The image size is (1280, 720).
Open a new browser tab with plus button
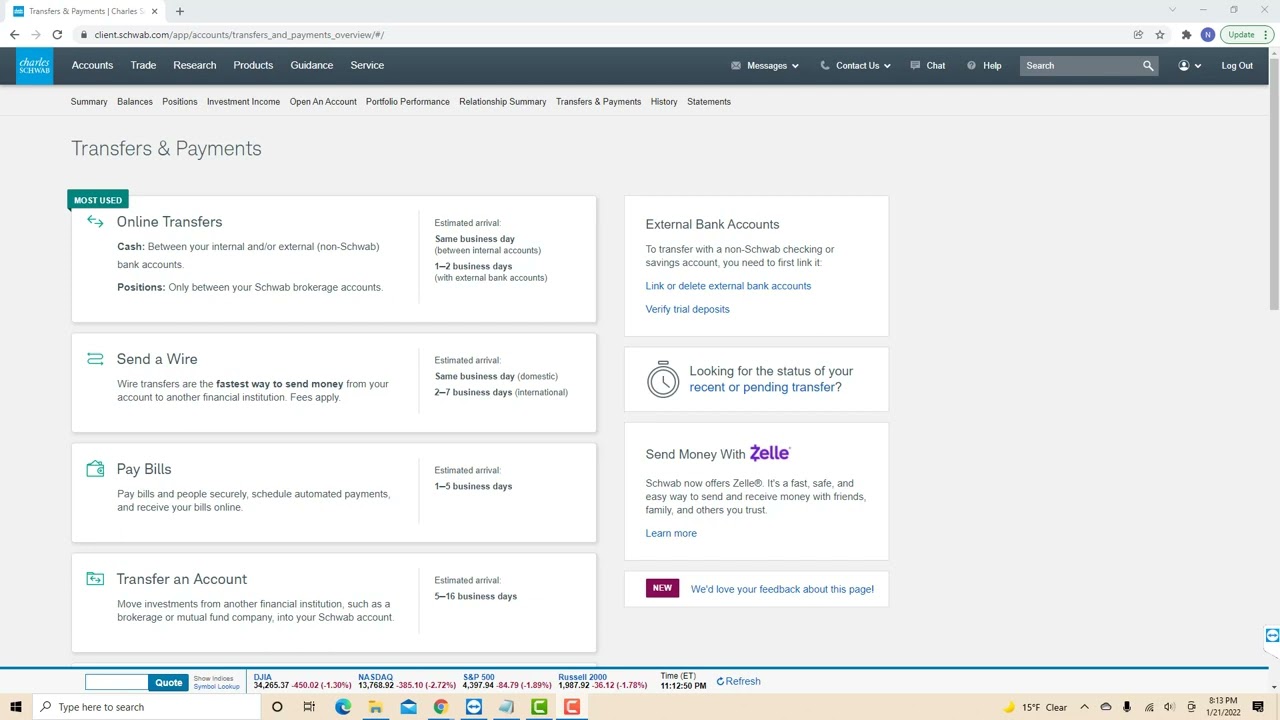[x=180, y=11]
